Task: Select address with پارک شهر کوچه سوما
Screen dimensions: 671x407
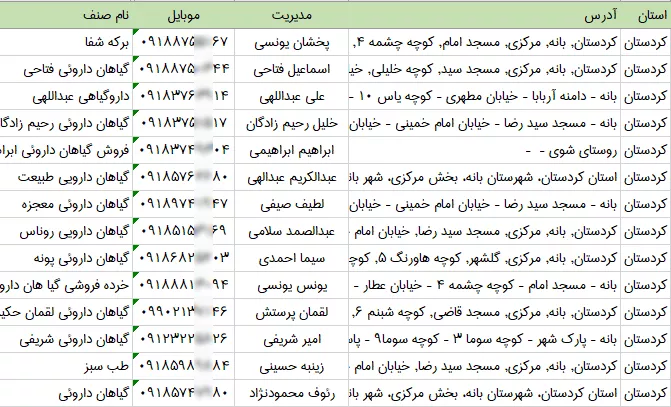Action: pyautogui.click(x=484, y=339)
